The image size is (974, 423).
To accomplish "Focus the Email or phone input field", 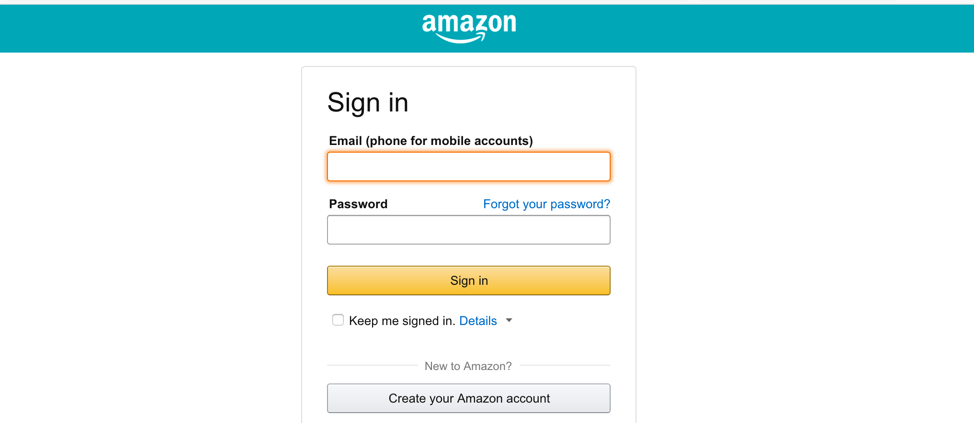I will (469, 166).
